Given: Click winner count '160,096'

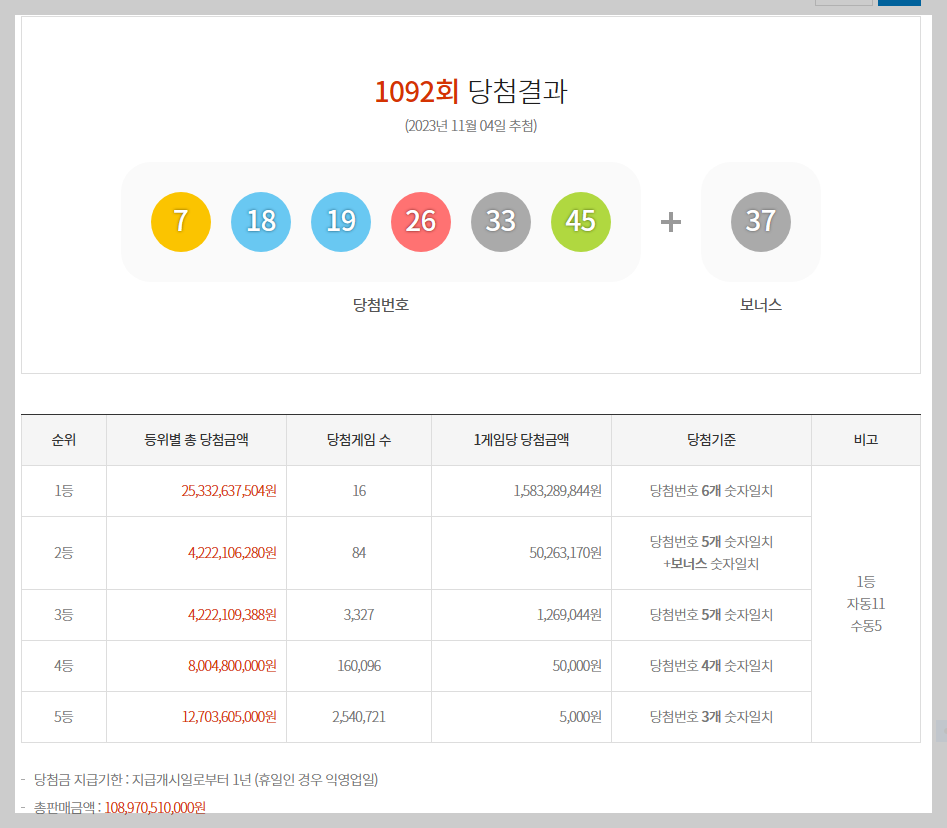Looking at the screenshot, I should [x=359, y=666].
